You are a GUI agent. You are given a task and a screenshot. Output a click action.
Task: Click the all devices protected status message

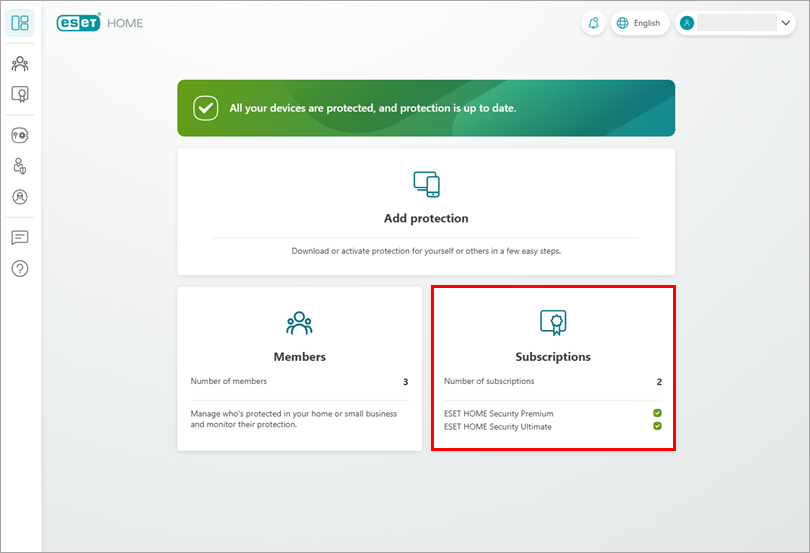373,108
